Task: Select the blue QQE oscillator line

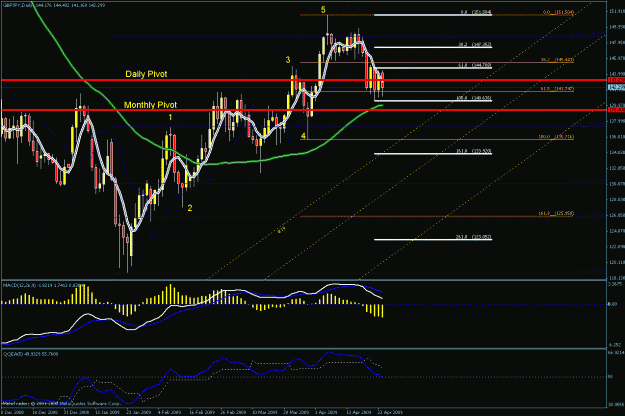Action: pos(191,375)
